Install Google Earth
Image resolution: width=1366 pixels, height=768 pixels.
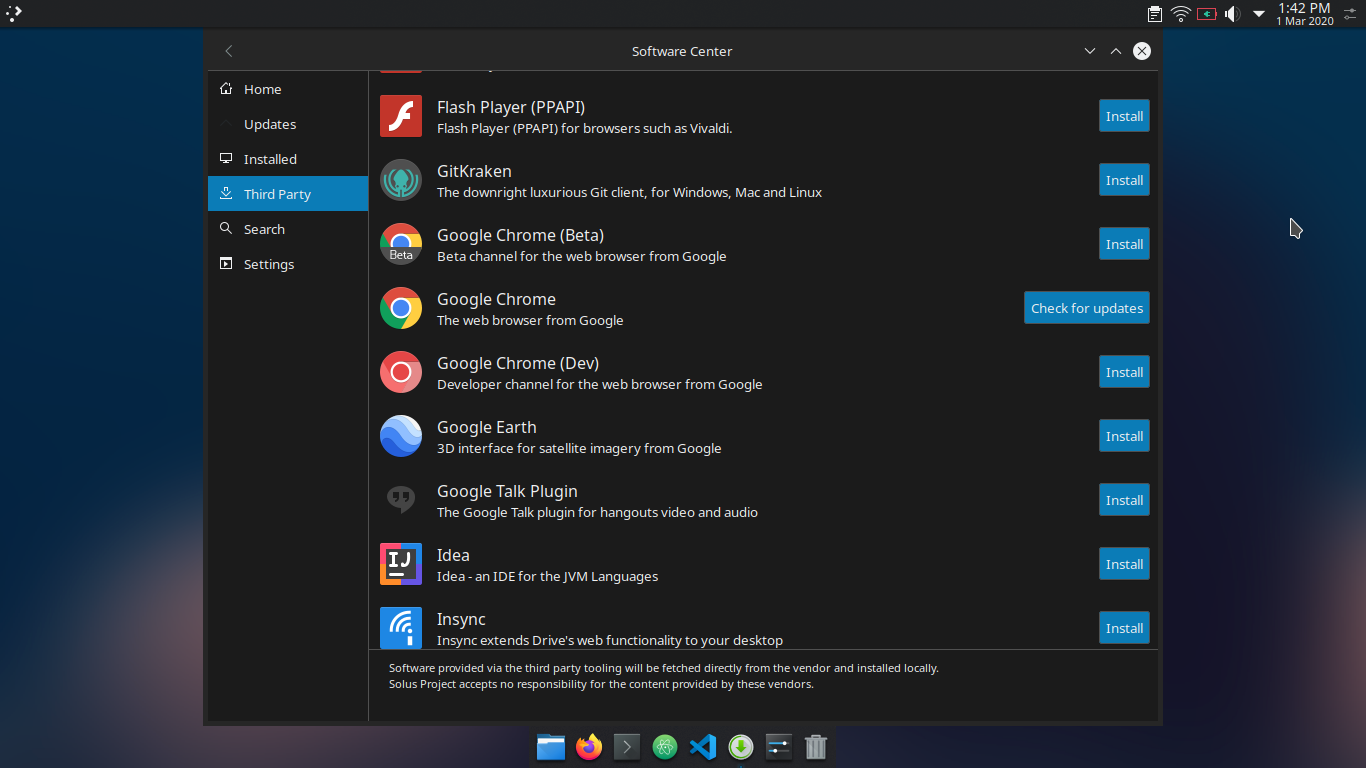coord(1124,436)
